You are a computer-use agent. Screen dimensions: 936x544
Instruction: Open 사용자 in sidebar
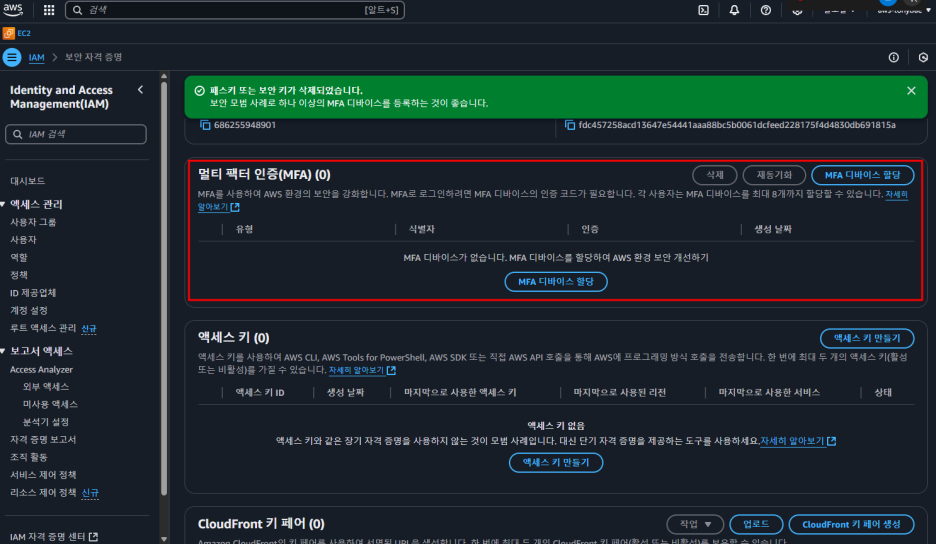pos(23,239)
